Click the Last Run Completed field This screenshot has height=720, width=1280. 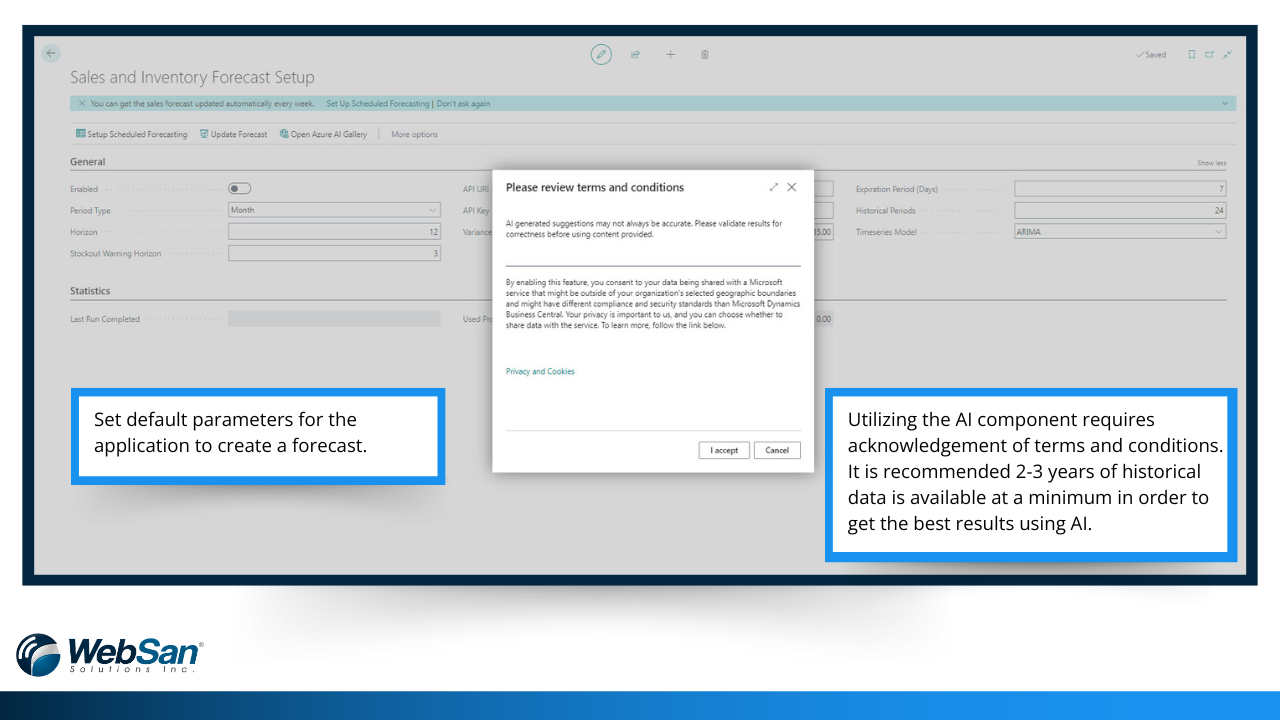click(334, 319)
